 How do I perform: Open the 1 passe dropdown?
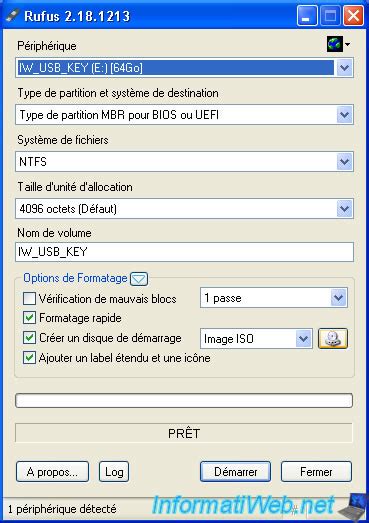click(274, 298)
